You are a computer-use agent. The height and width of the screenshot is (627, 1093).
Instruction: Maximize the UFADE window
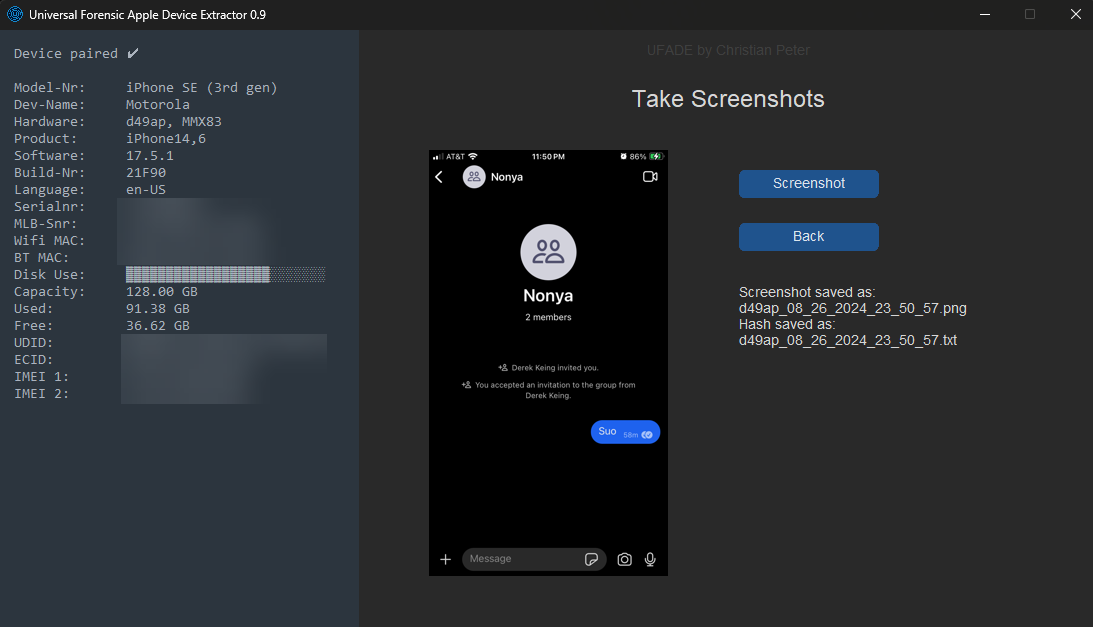point(1029,15)
